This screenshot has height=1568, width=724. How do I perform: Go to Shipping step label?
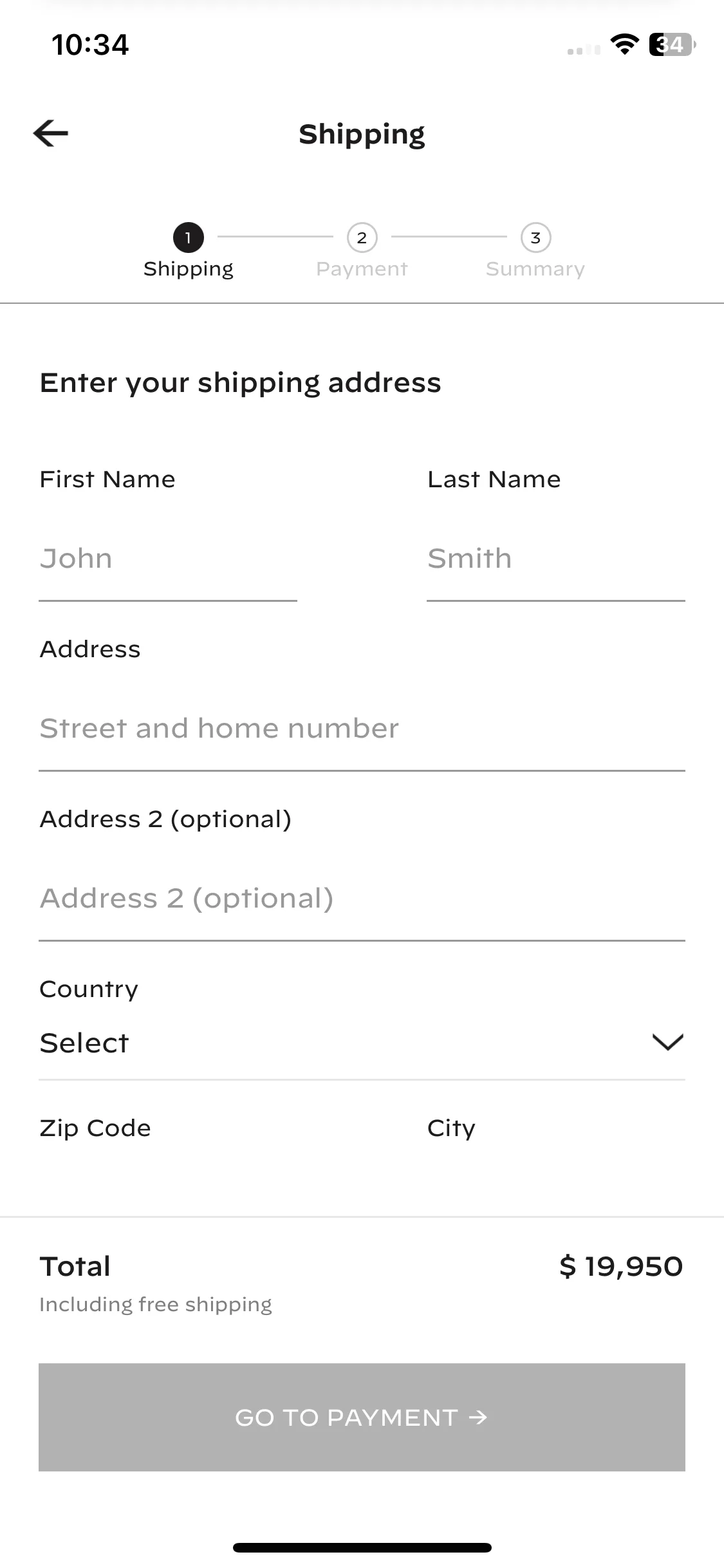(188, 269)
